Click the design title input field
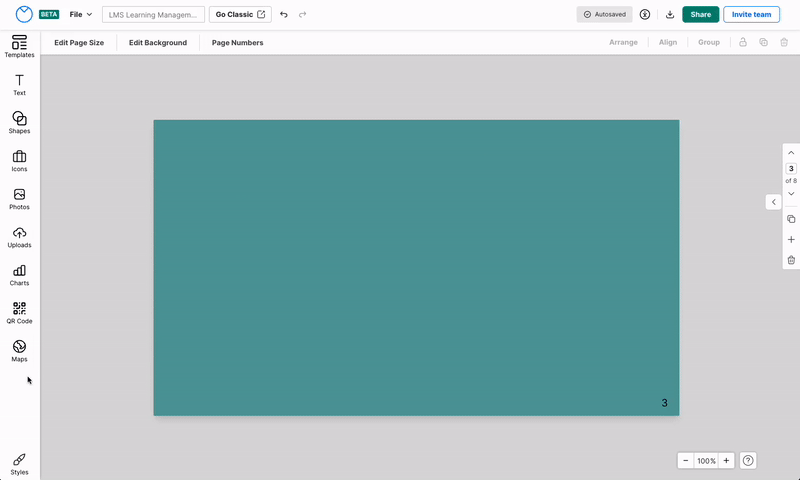Image resolution: width=800 pixels, height=480 pixels. point(153,15)
